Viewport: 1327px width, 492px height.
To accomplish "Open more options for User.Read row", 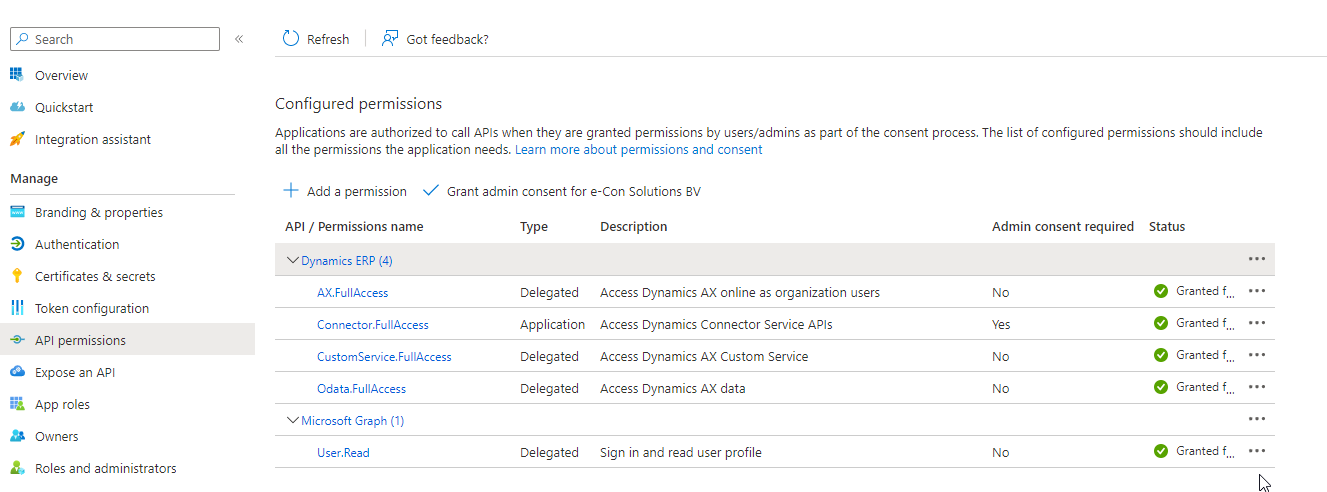I will pyautogui.click(x=1257, y=451).
